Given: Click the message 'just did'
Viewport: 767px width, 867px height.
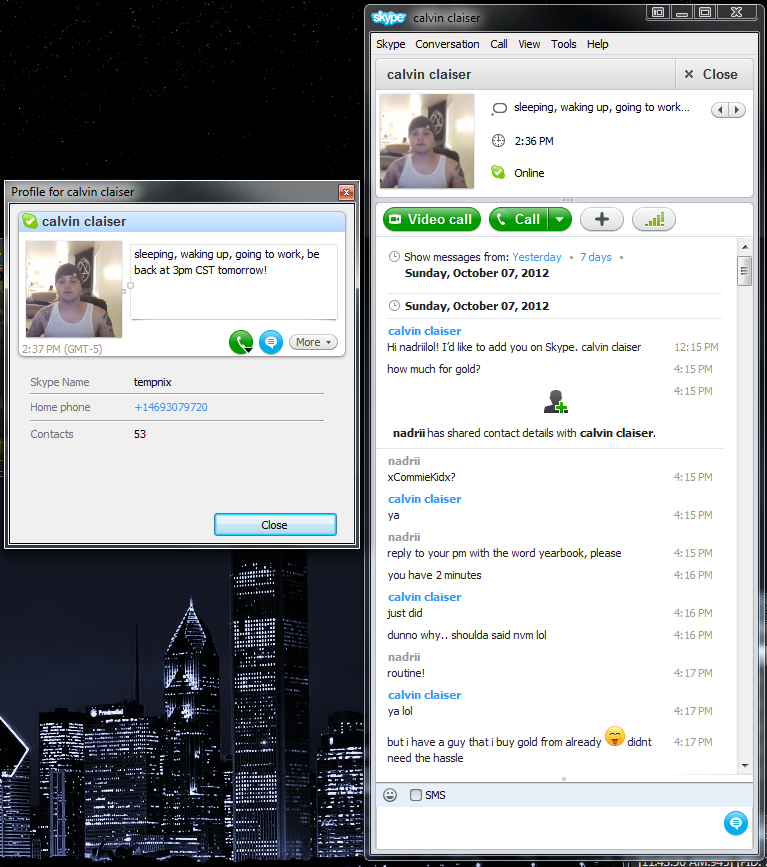Looking at the screenshot, I should (x=405, y=613).
